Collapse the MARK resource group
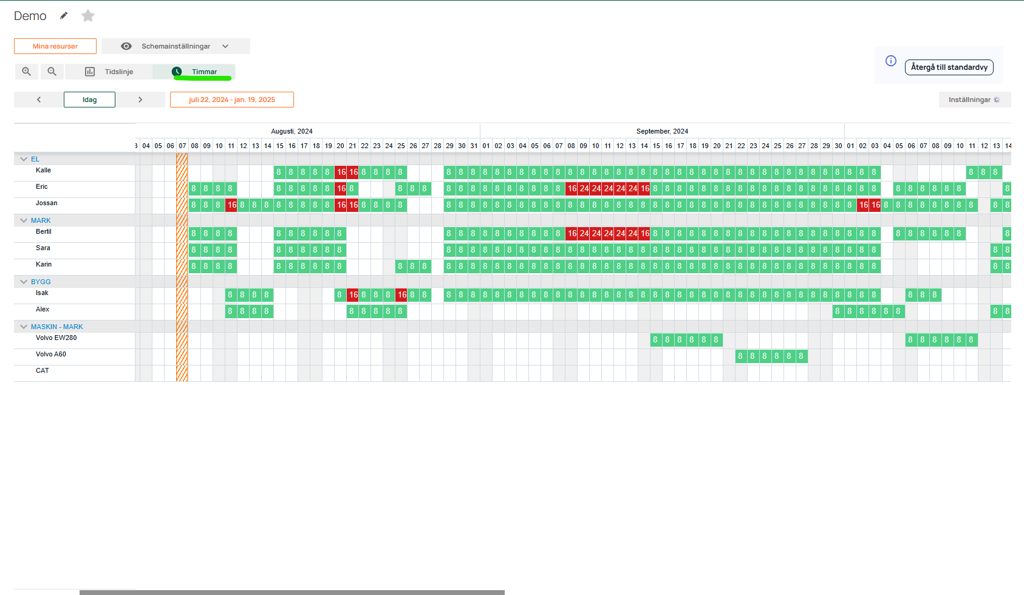This screenshot has height=595, width=1024. (24, 220)
